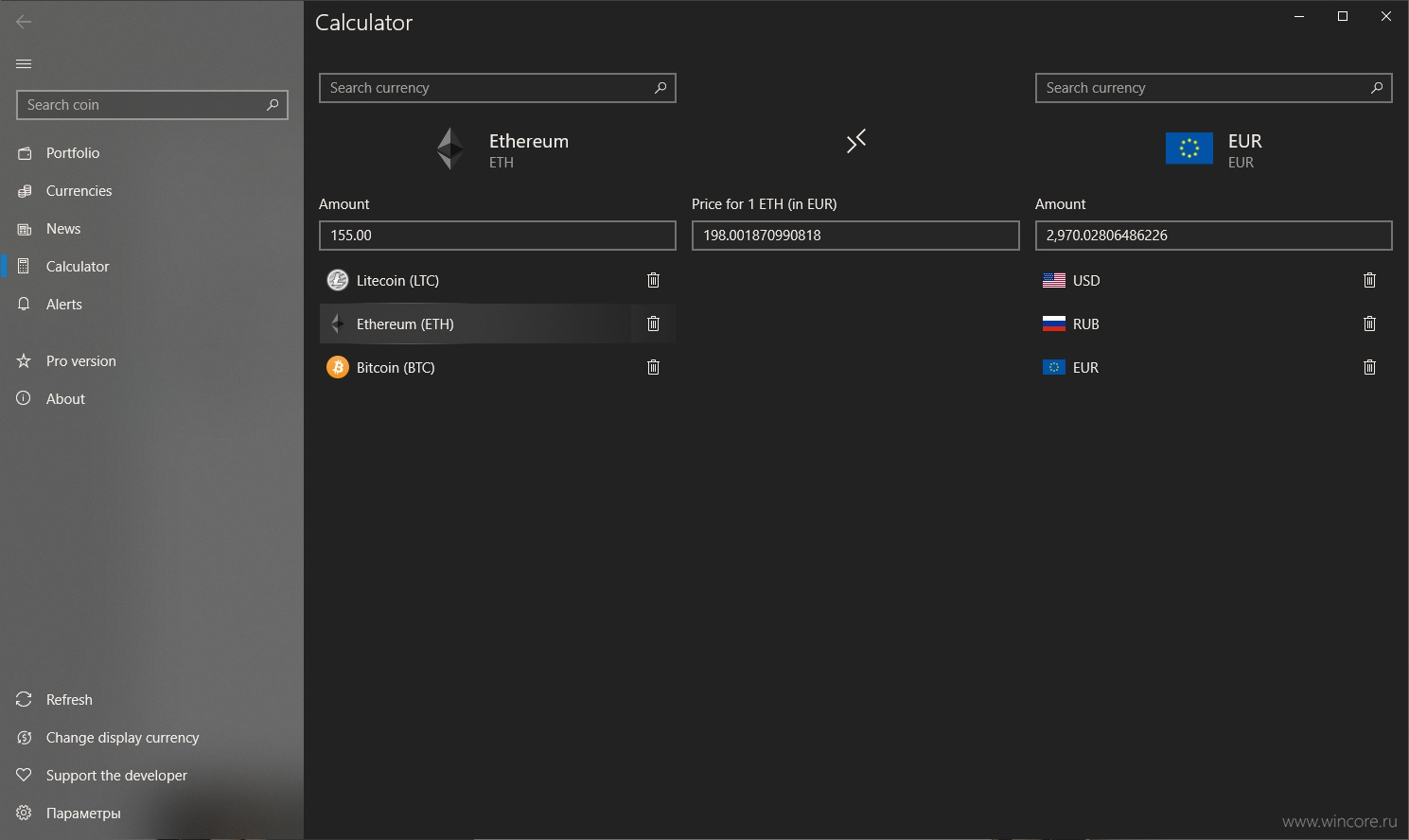Screen dimensions: 1409x840
Task: Click the back arrow icon
Action: click(x=24, y=22)
